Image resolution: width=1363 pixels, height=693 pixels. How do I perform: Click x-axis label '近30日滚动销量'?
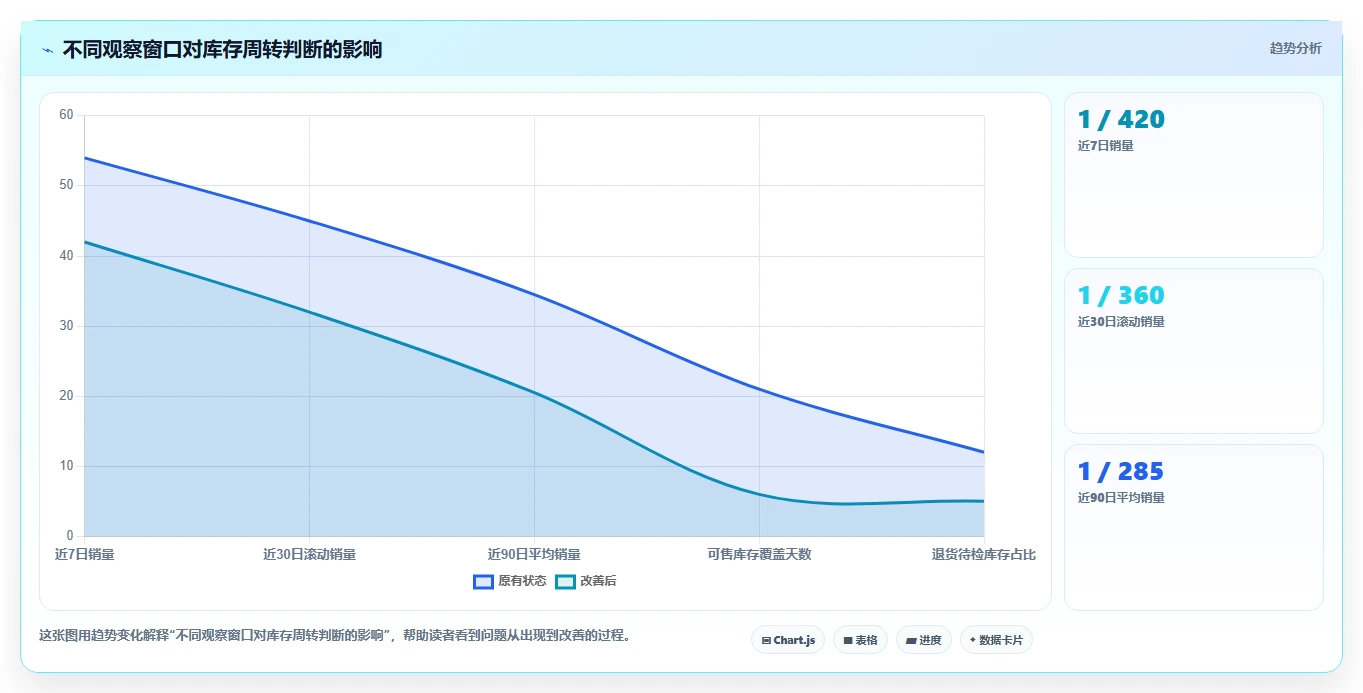pos(309,554)
